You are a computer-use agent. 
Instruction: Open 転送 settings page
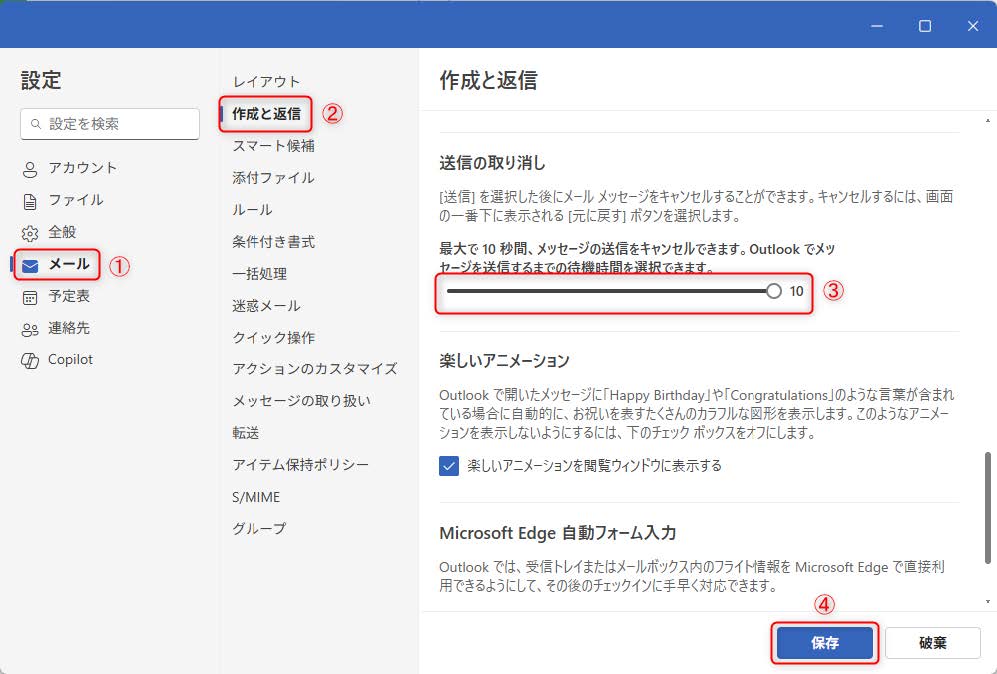245,433
